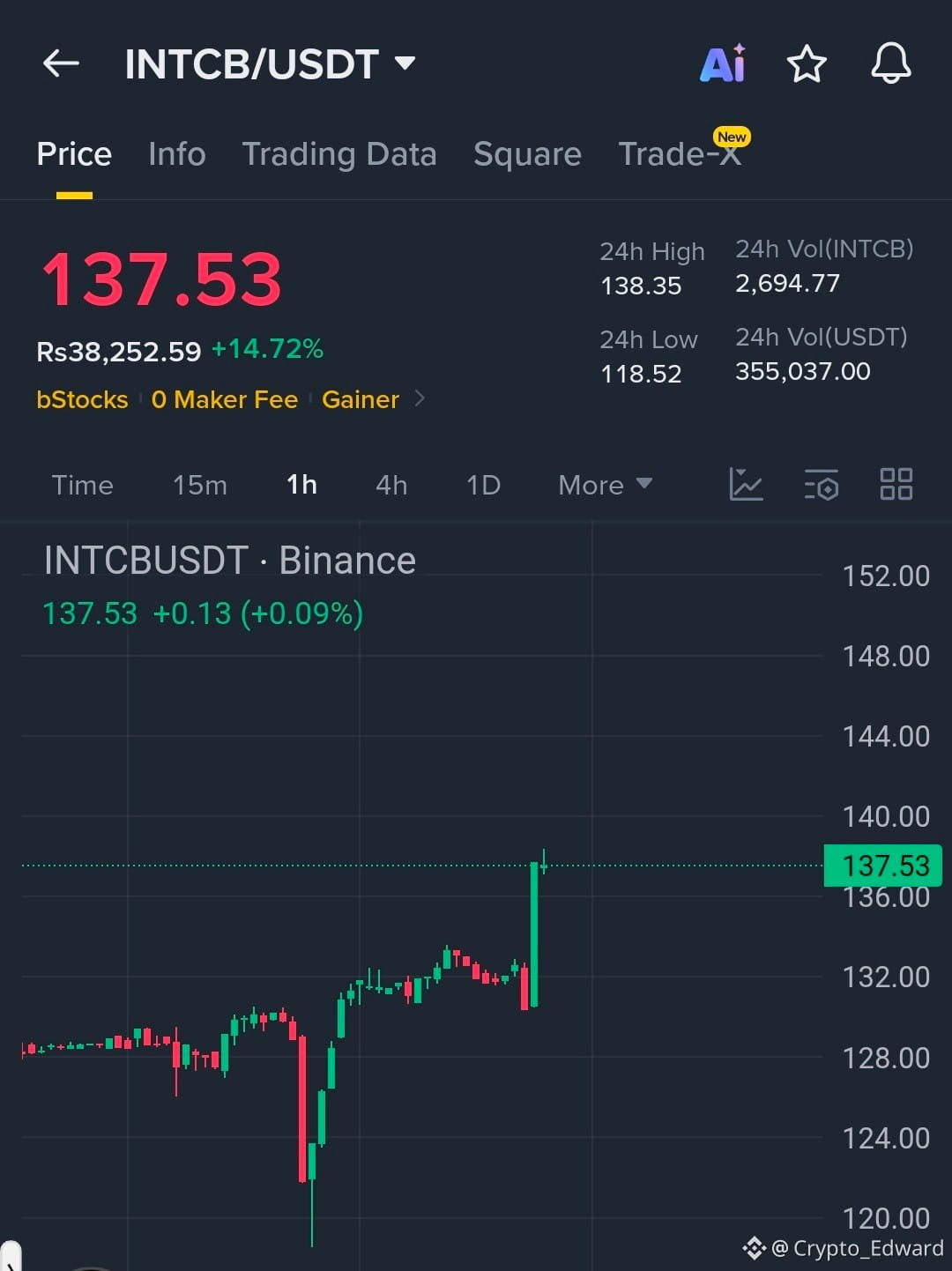Select the 15m chart interval

pyautogui.click(x=200, y=485)
